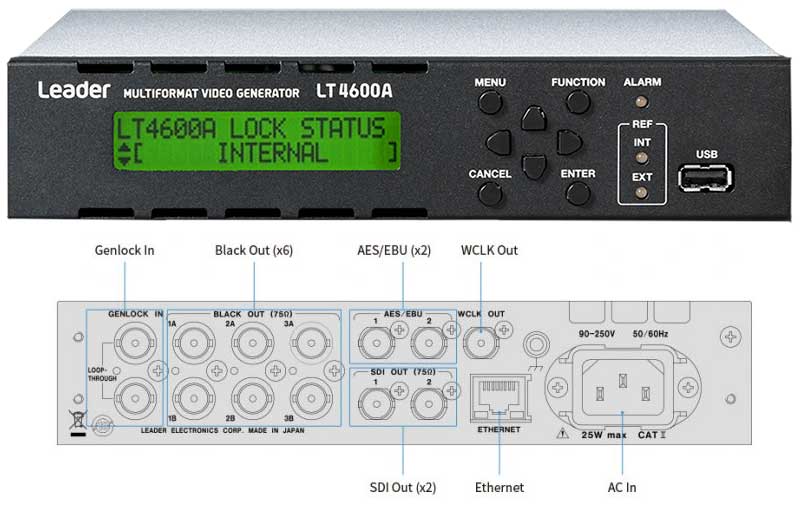Click the Black Out 3A BNC connector
This screenshot has height=506, width=800.
point(311,344)
